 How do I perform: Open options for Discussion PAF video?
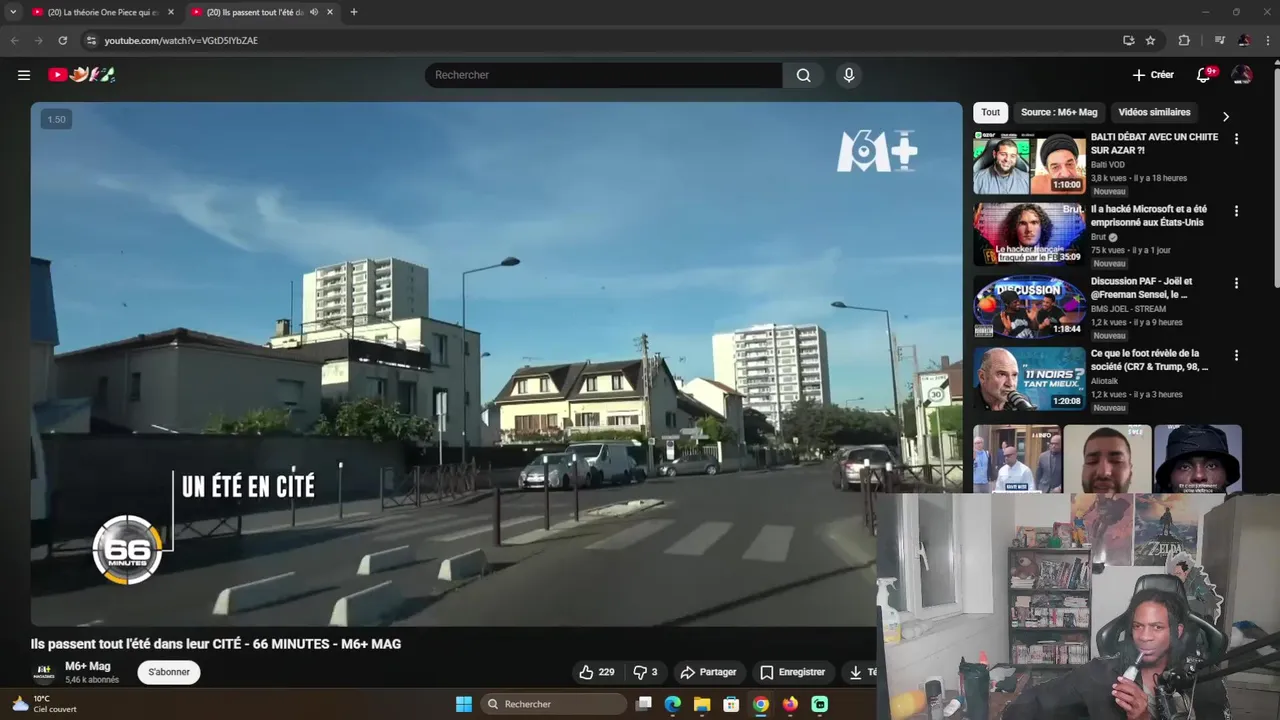1236,283
